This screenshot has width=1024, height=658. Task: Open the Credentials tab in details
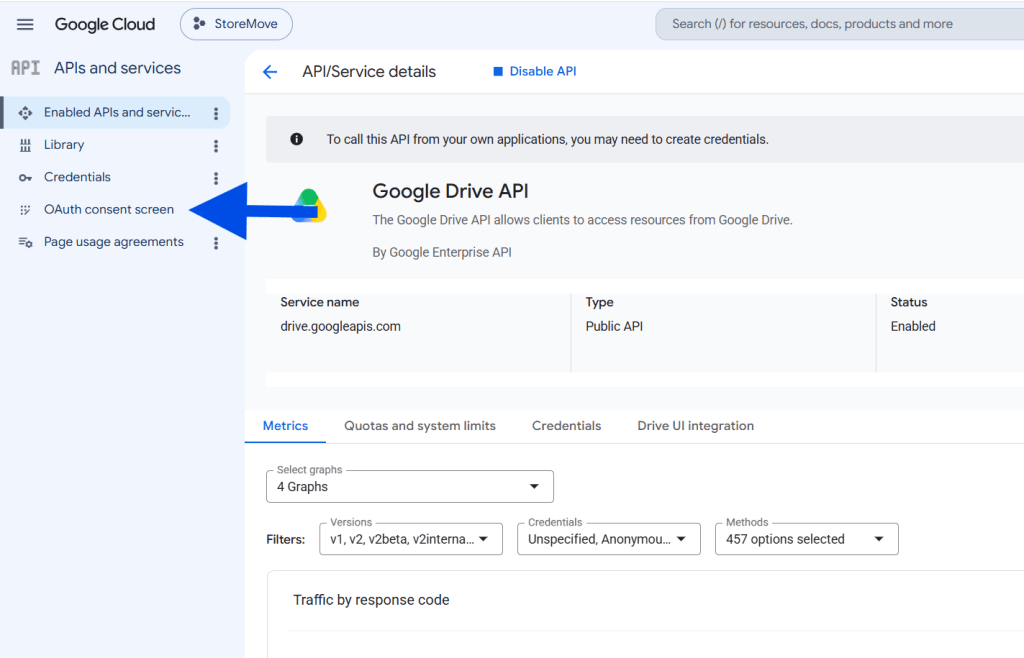tap(566, 426)
